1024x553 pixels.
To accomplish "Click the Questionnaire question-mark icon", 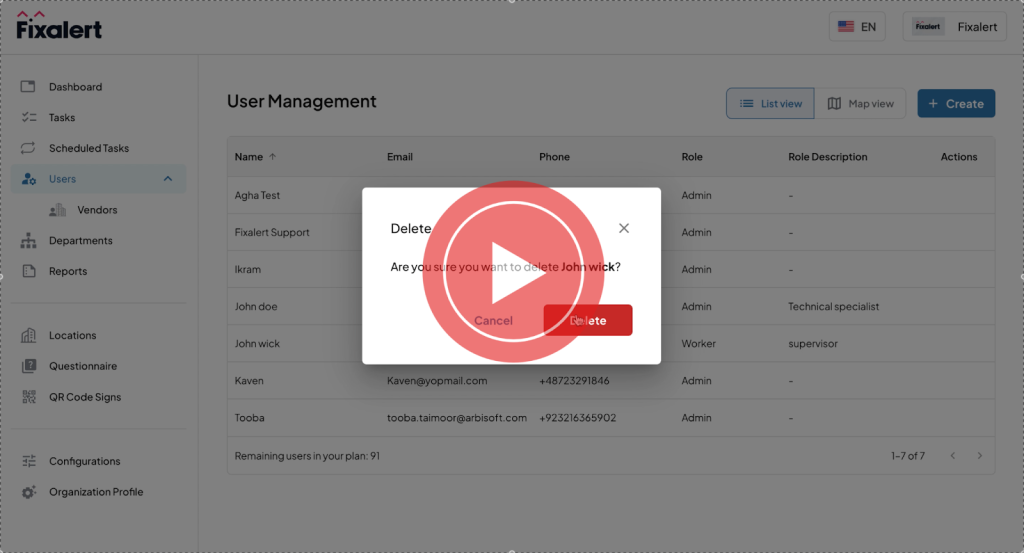I will [x=29, y=366].
